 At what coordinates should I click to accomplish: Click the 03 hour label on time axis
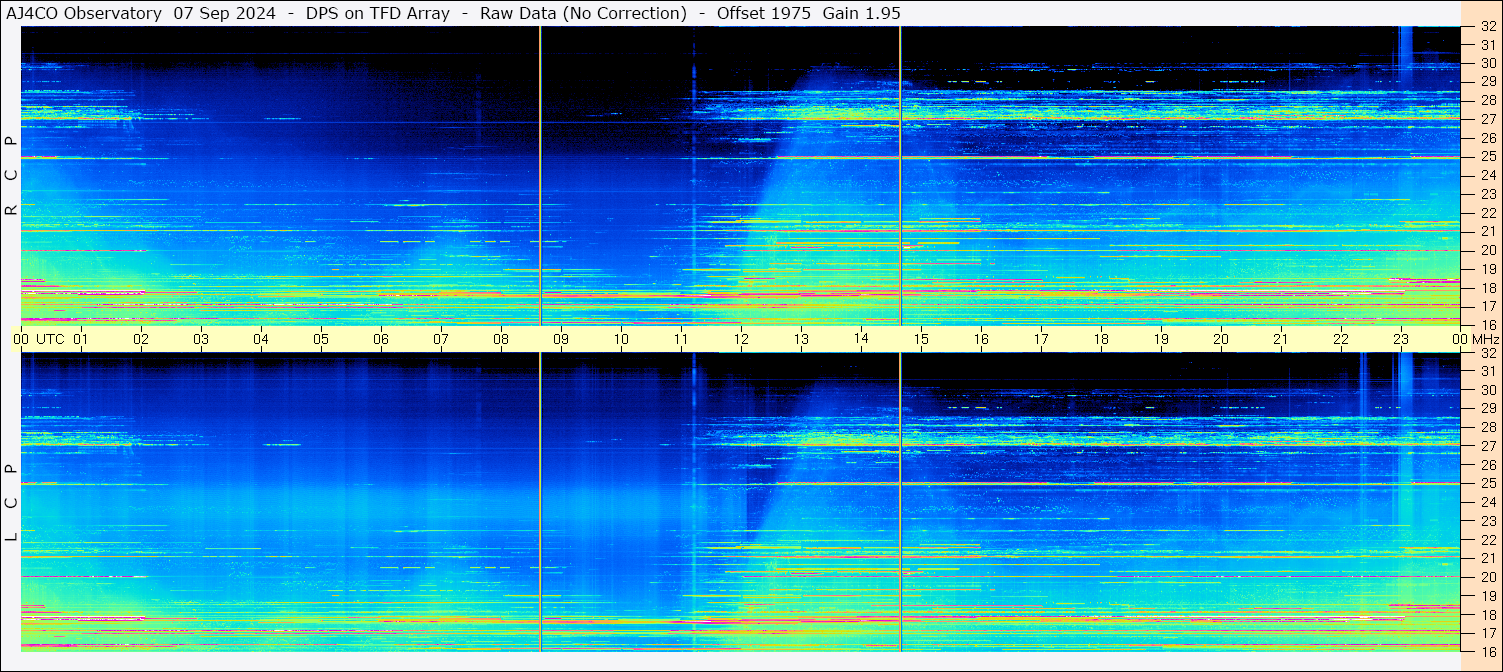[201, 339]
